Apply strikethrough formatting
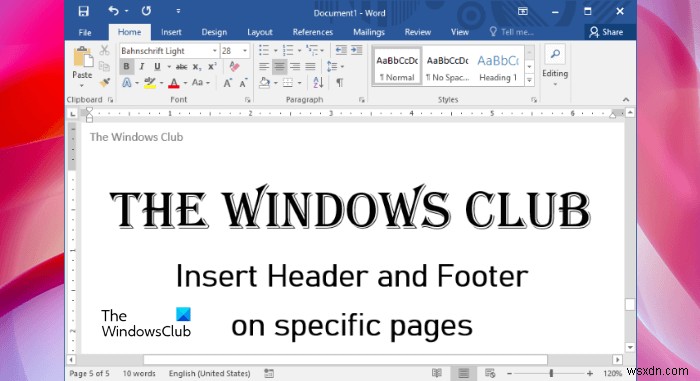 coord(181,67)
